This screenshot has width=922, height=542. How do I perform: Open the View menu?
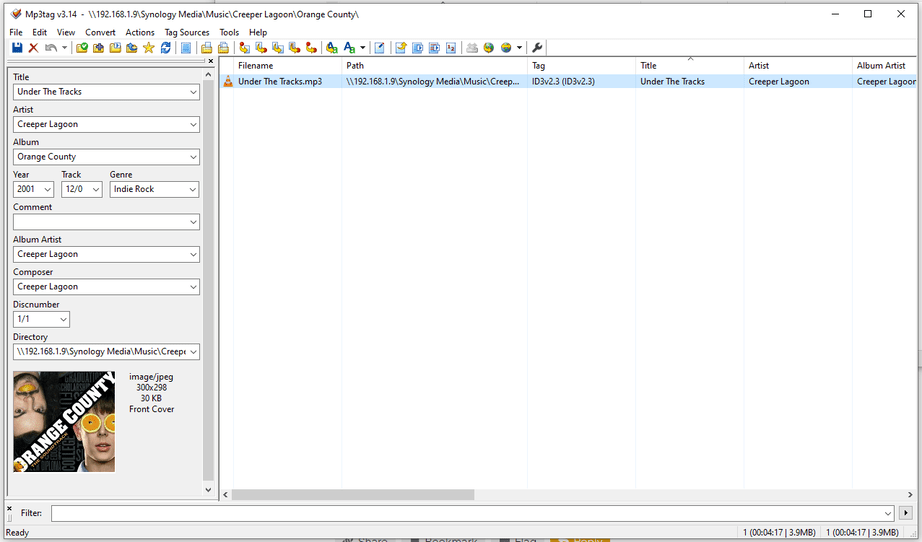pos(66,32)
